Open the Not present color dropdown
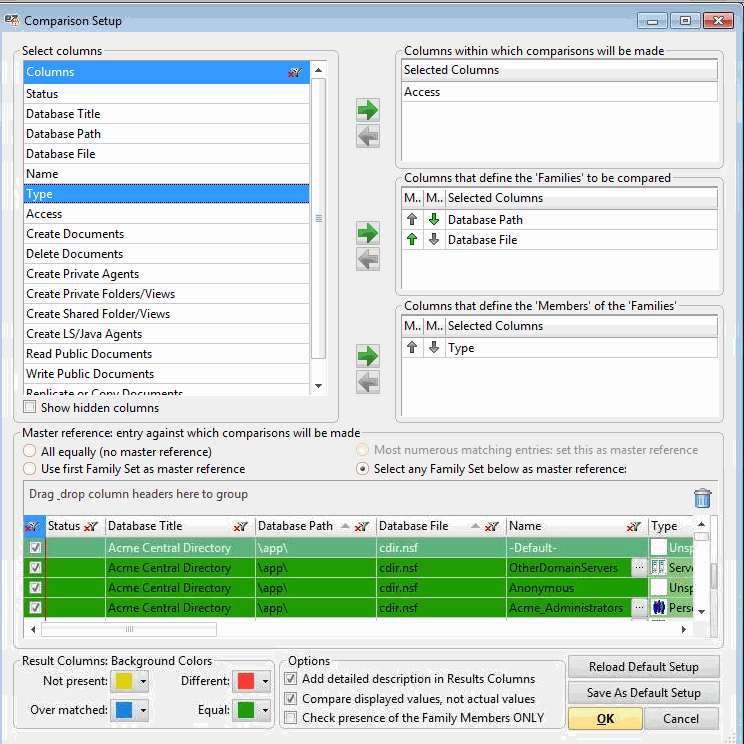The width and height of the screenshot is (744, 744). click(x=143, y=682)
